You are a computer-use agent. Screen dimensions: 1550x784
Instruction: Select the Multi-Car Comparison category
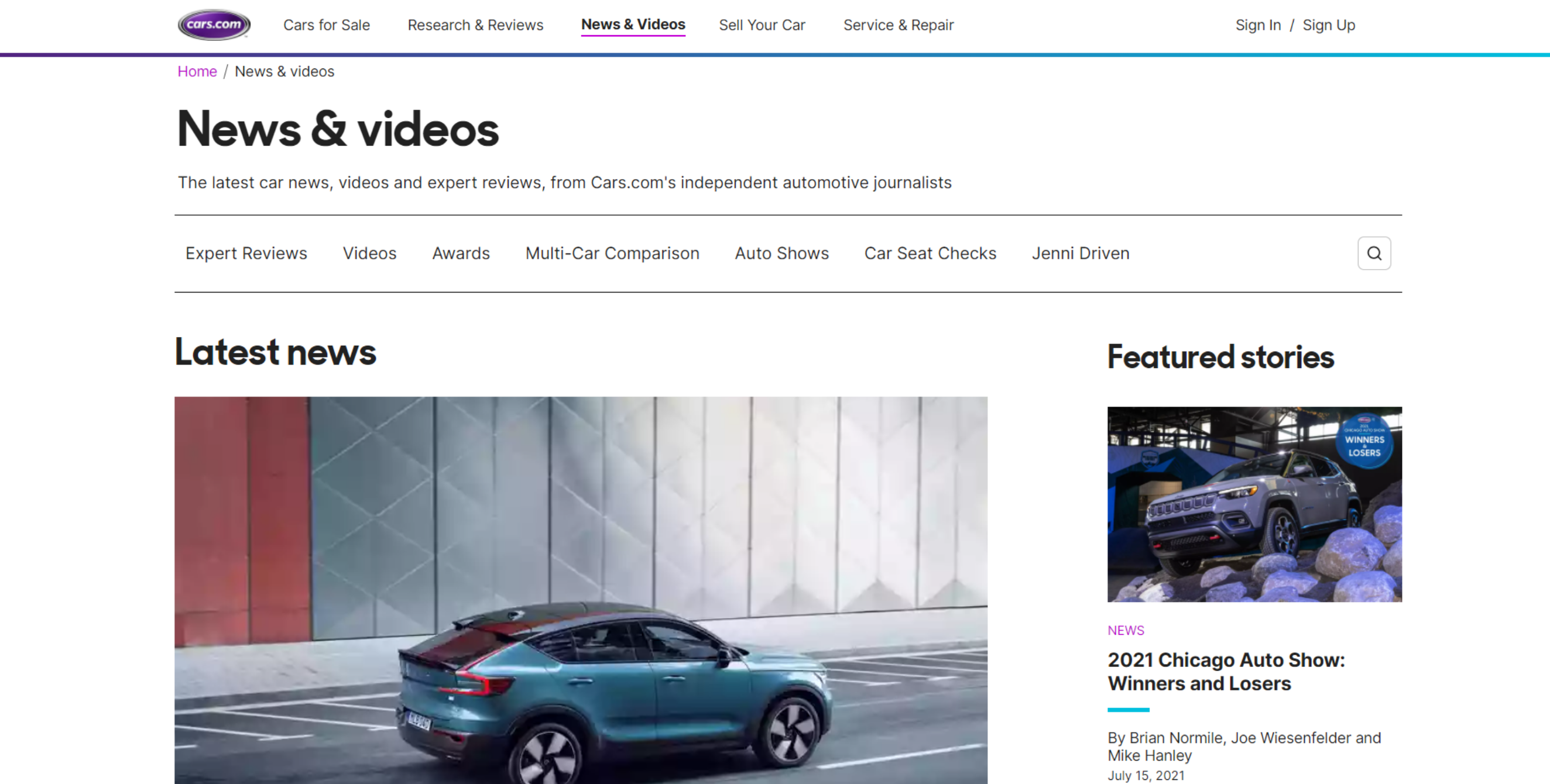pyautogui.click(x=612, y=253)
